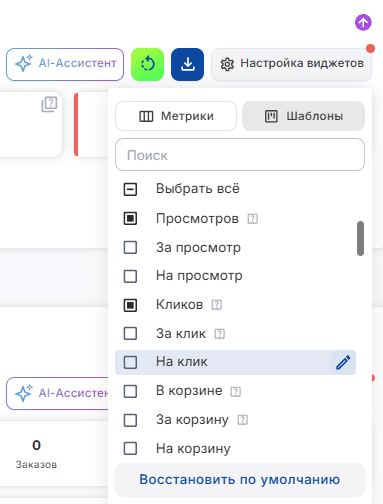Click the gear icon in Настройка виджетов
This screenshot has height=504, width=383.
tap(227, 64)
